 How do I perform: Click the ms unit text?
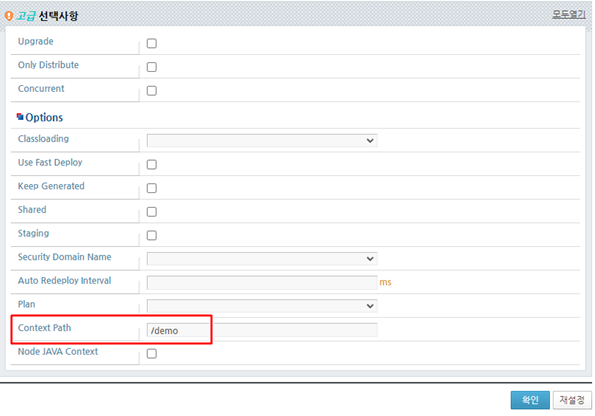[x=385, y=282]
